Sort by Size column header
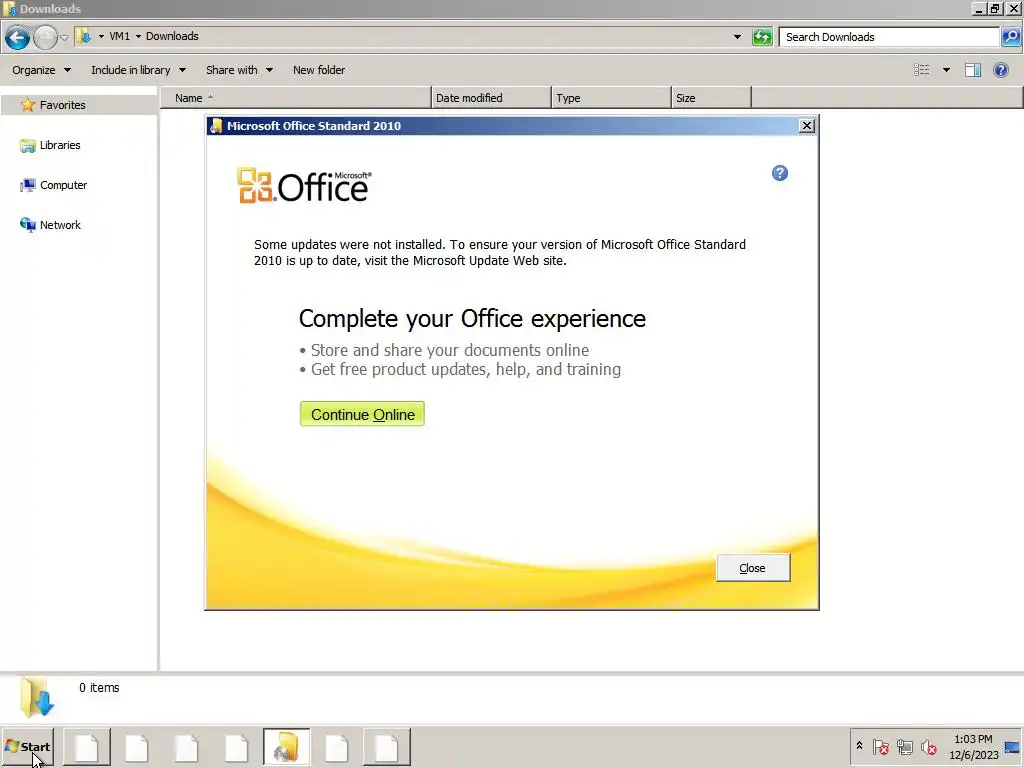This screenshot has height=768, width=1024. click(x=711, y=98)
